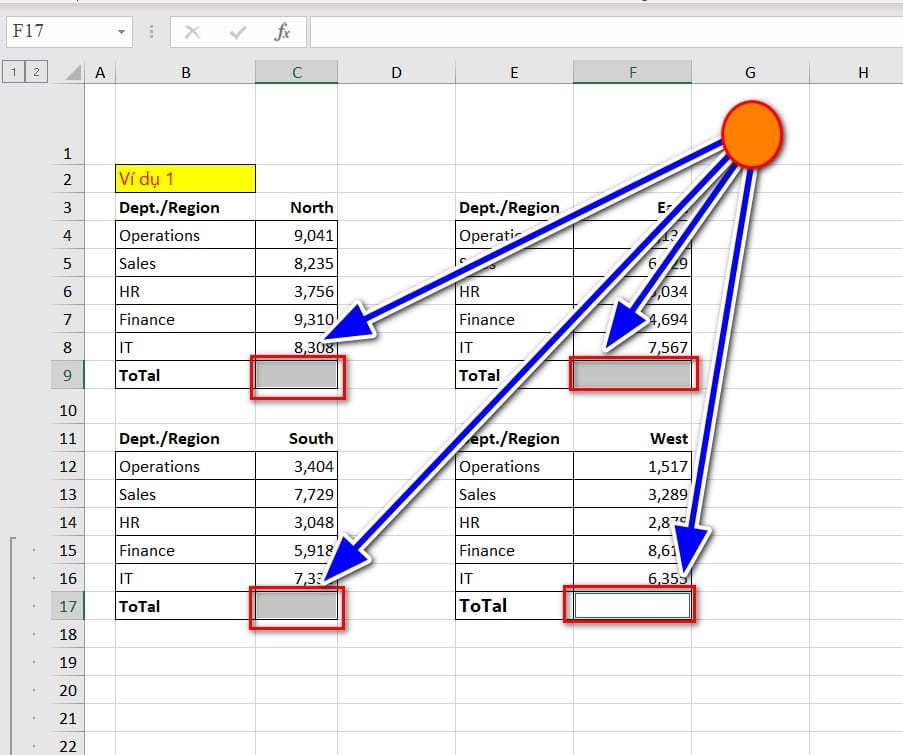Open the Insert Function fx icon
903x755 pixels.
[x=282, y=32]
